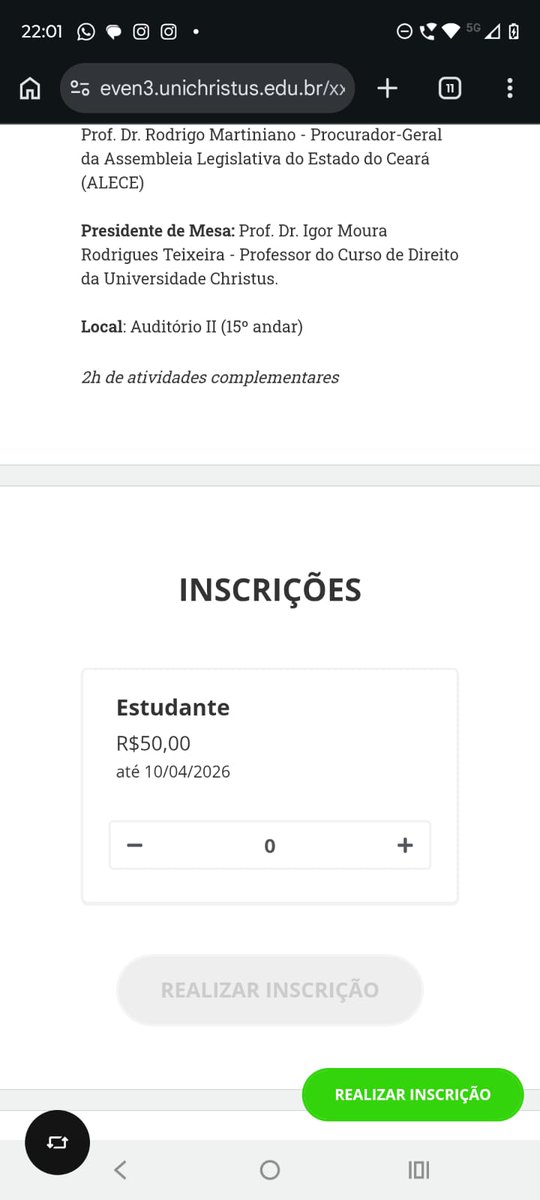Screen dimensions: 540x1200
Task: Open Android recent apps button
Action: [419, 1170]
